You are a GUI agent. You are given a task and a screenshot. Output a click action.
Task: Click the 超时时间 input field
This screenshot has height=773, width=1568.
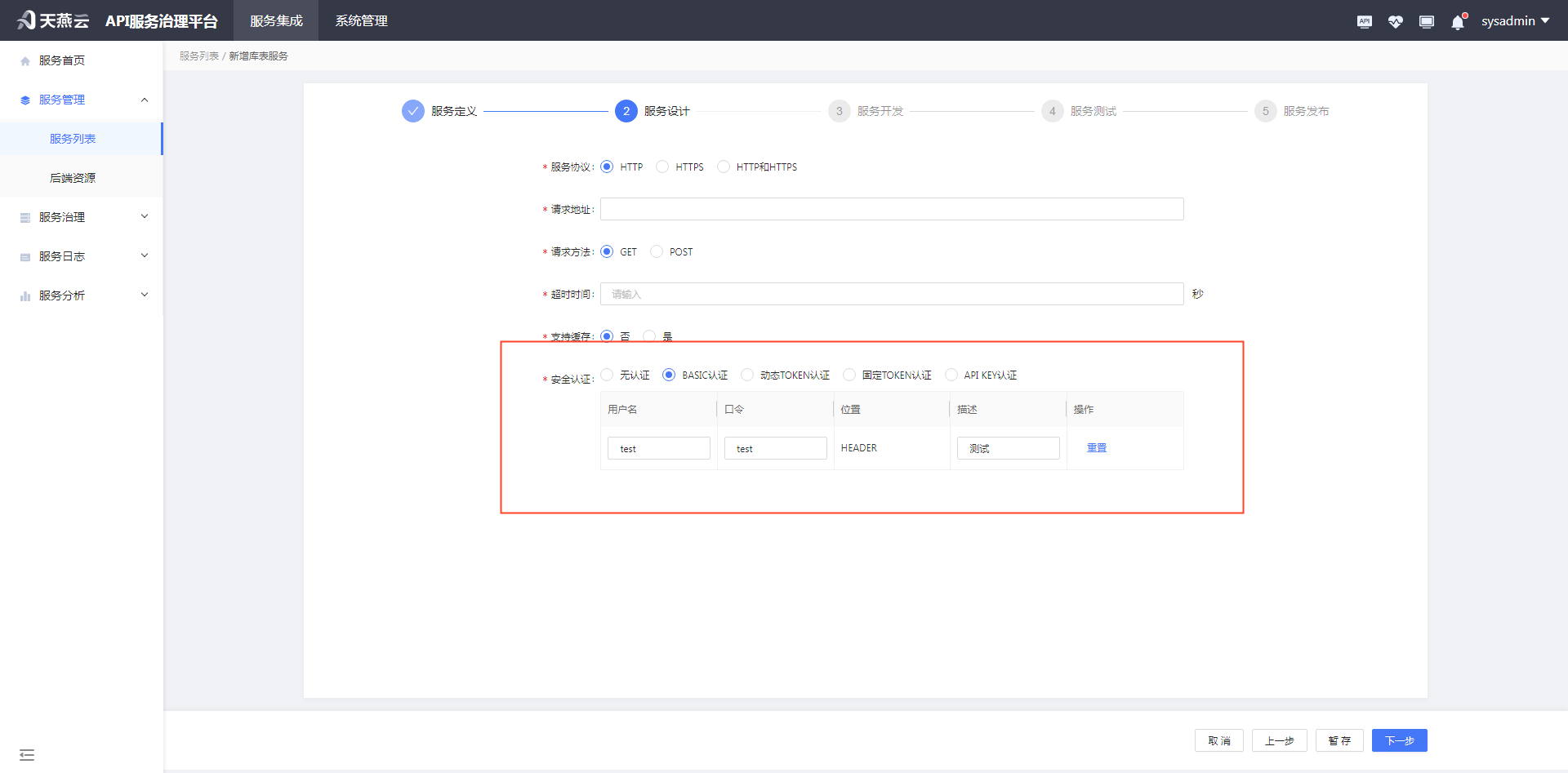pyautogui.click(x=891, y=294)
